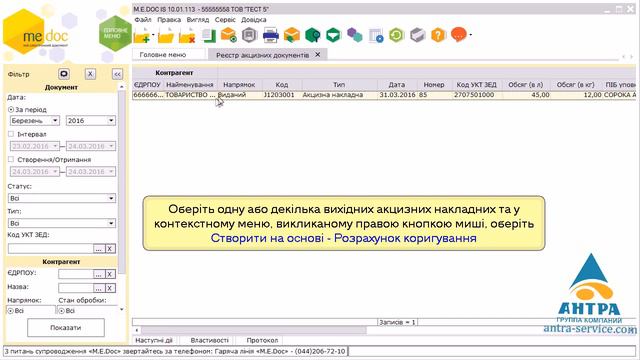Click the Показати button
This screenshot has height=360, width=640.
pyautogui.click(x=66, y=327)
